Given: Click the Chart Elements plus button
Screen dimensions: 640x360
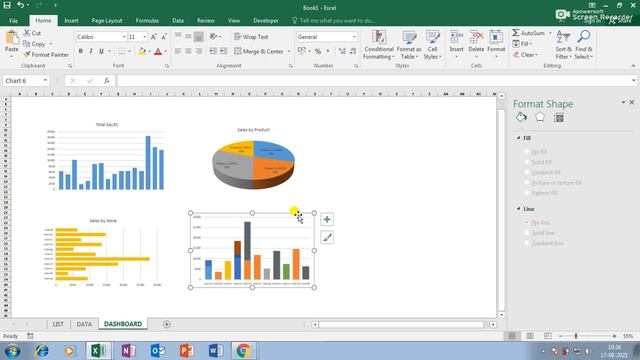Looking at the screenshot, I should (x=327, y=220).
